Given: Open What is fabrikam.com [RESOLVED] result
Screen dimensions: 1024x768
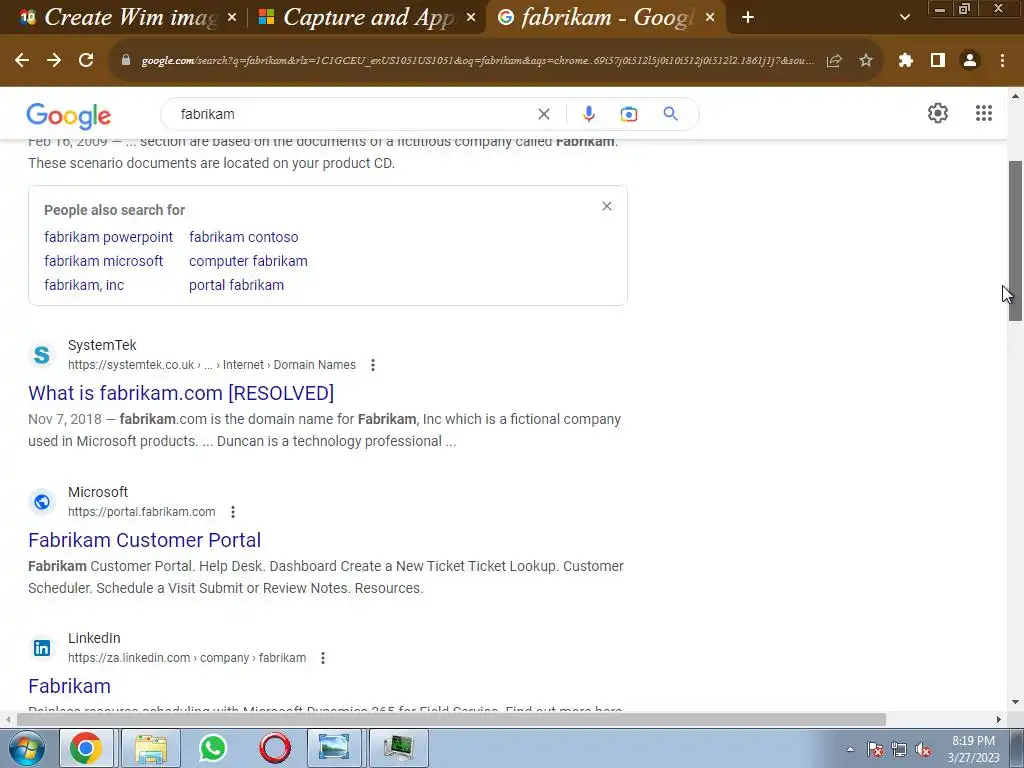Looking at the screenshot, I should pos(181,393).
